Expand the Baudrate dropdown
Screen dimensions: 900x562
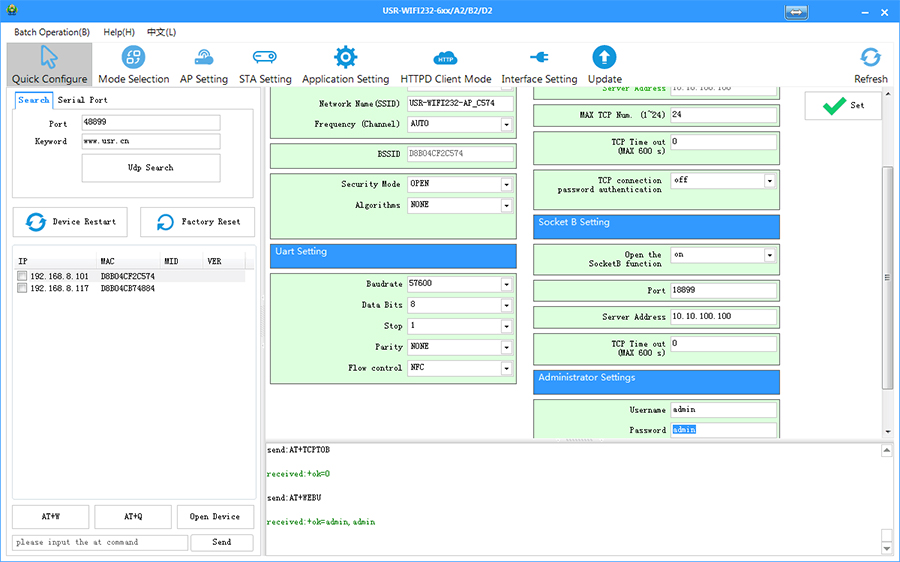click(x=506, y=284)
